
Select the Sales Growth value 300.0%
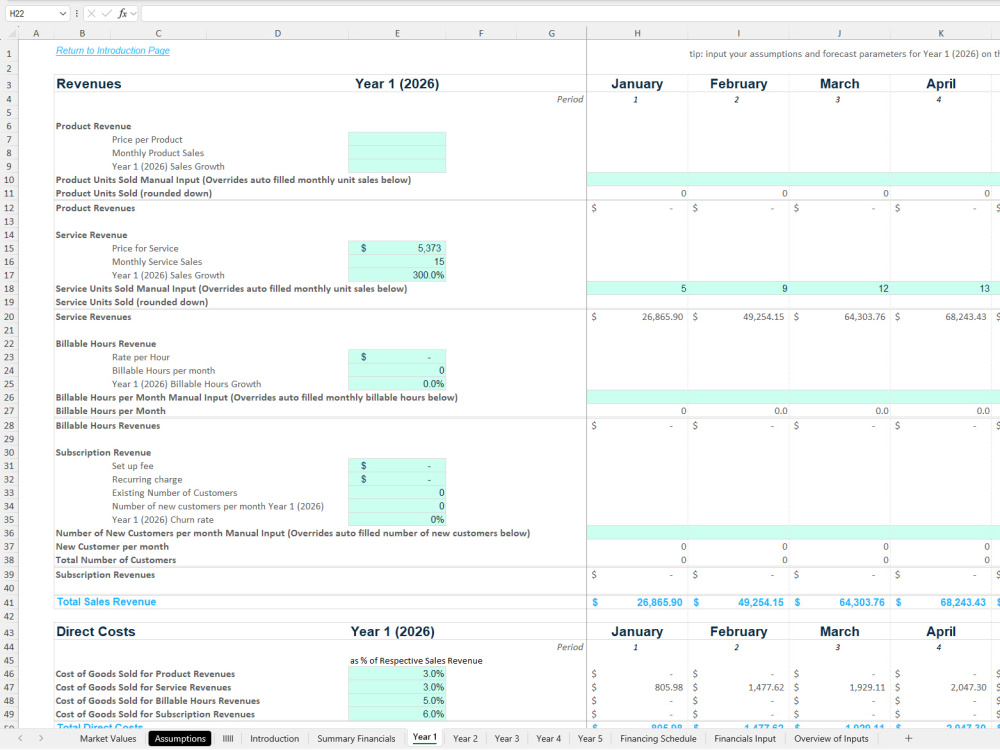tap(397, 275)
